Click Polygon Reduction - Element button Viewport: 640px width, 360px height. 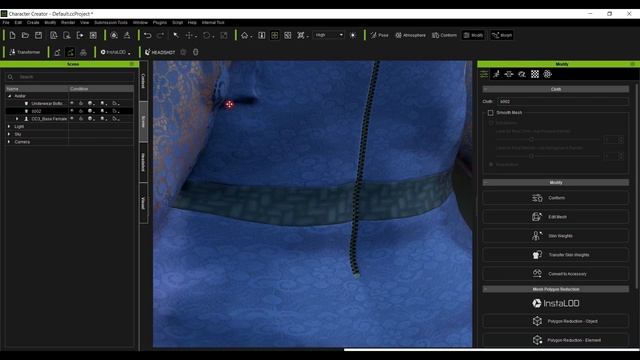(x=556, y=340)
